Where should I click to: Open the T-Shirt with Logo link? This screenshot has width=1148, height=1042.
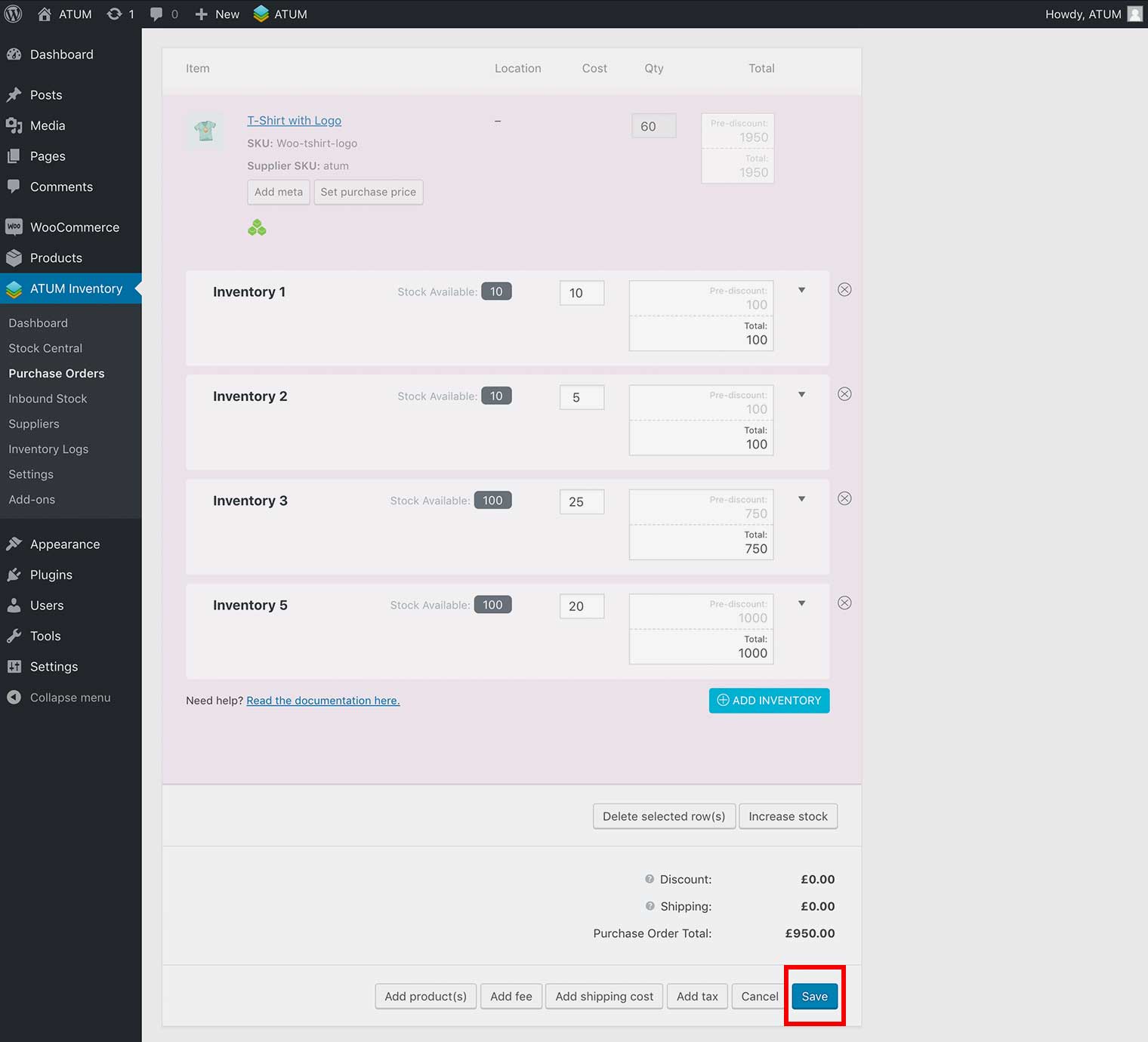coord(294,120)
